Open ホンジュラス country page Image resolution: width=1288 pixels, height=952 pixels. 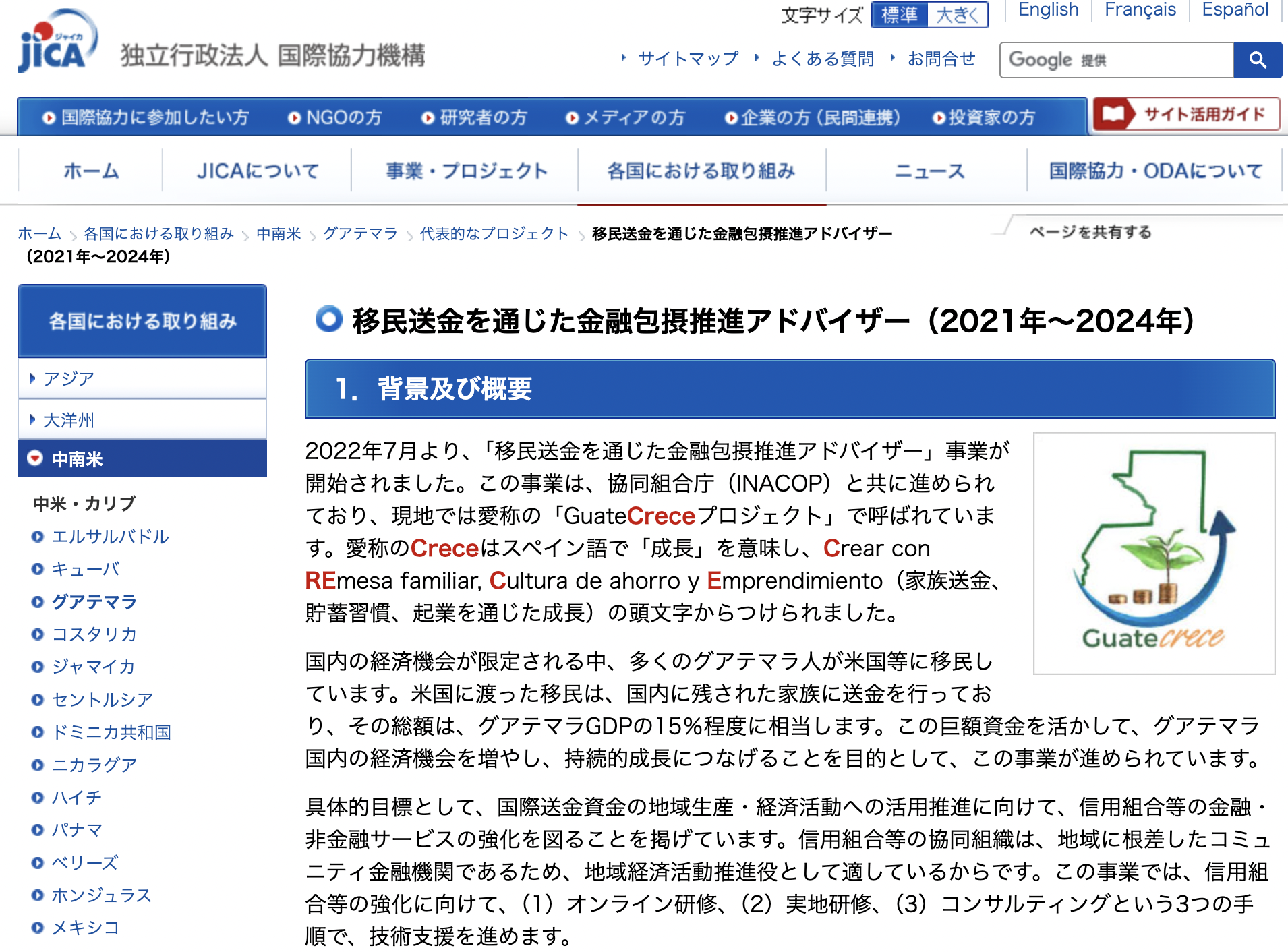click(102, 895)
